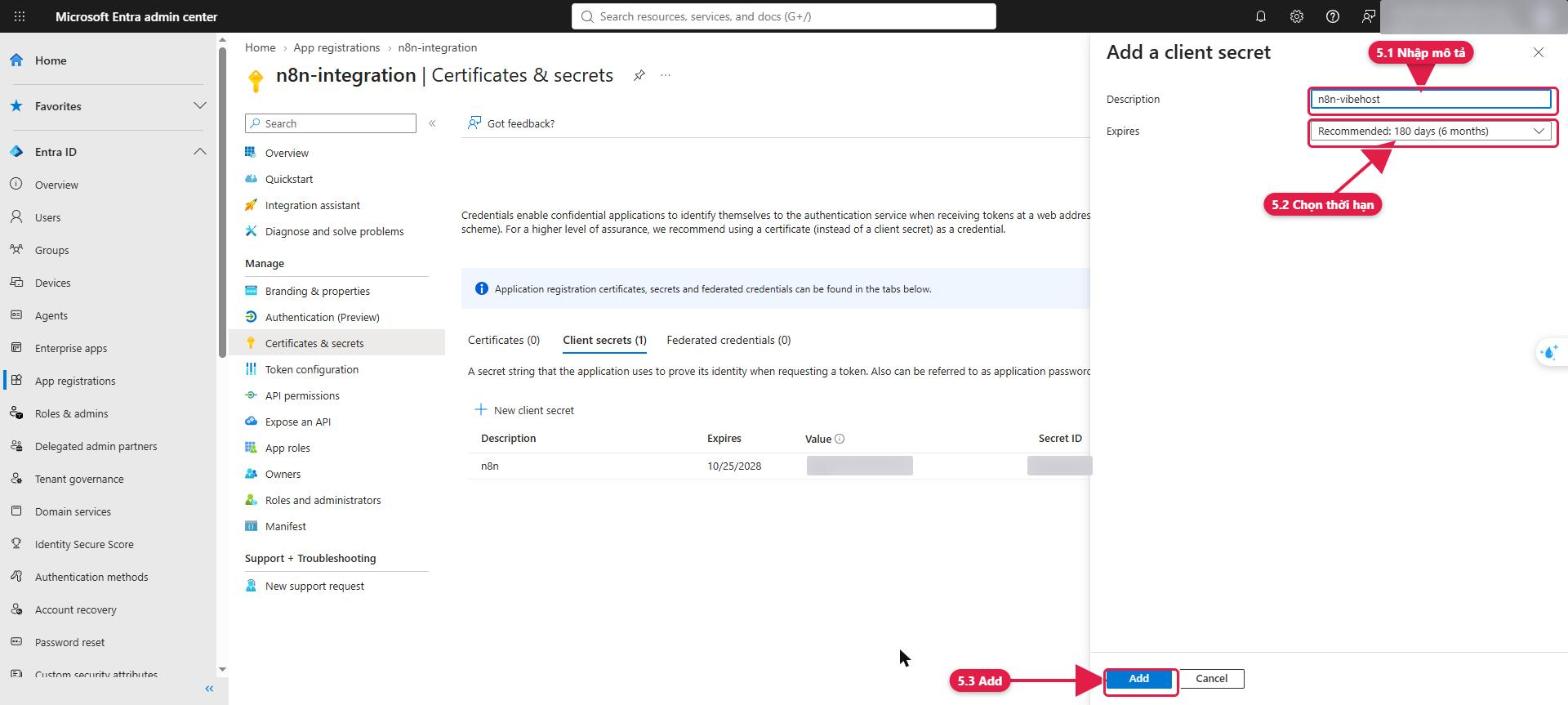This screenshot has width=1568, height=705.
Task: Expand the Favorites section chevron
Action: [200, 106]
